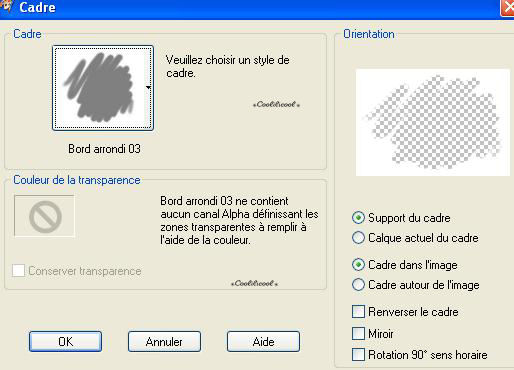Click the application icon in title bar
Image resolution: width=514 pixels, height=370 pixels.
[x=6, y=6]
